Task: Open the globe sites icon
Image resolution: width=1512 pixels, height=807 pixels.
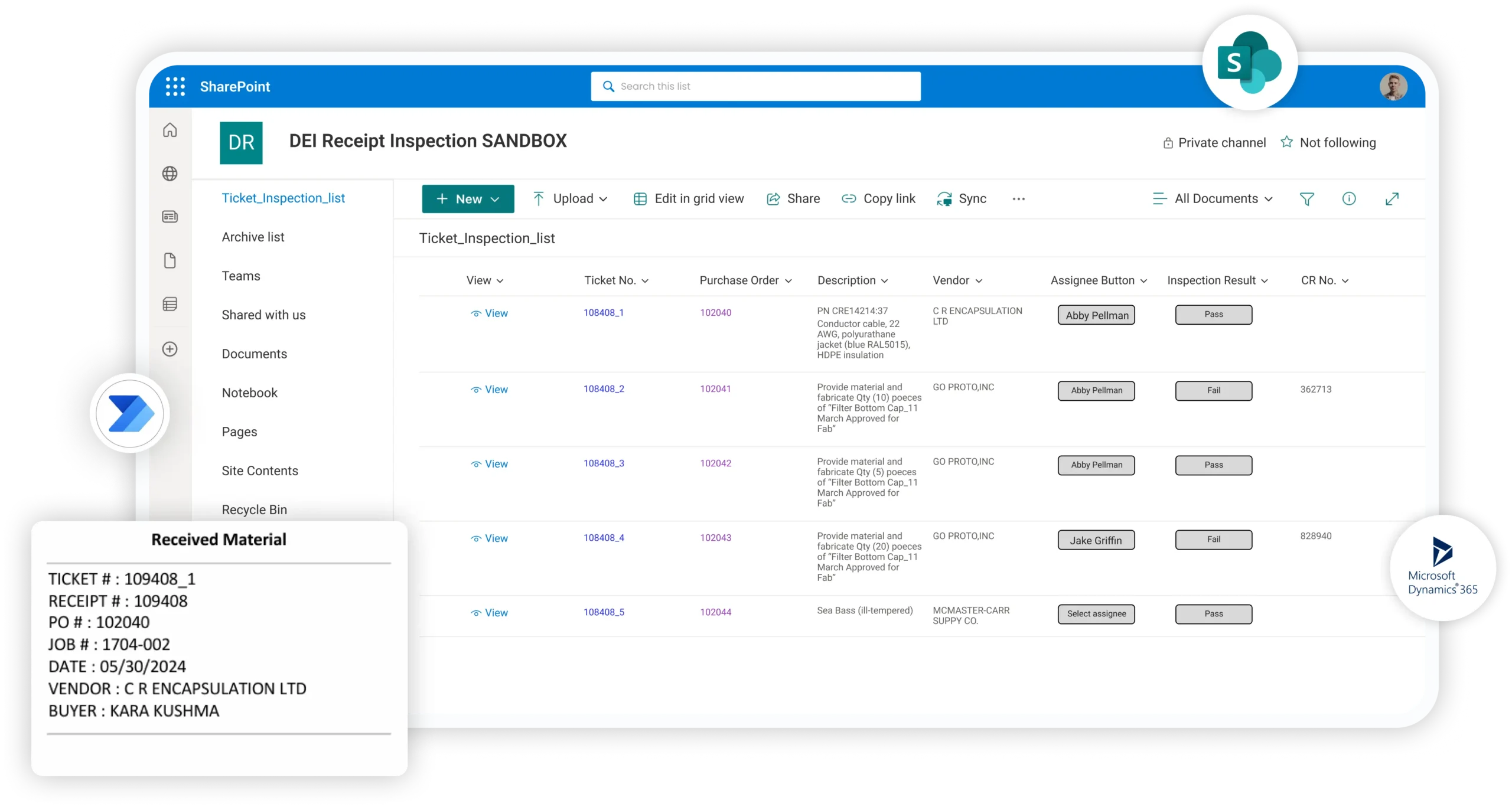Action: coord(170,174)
